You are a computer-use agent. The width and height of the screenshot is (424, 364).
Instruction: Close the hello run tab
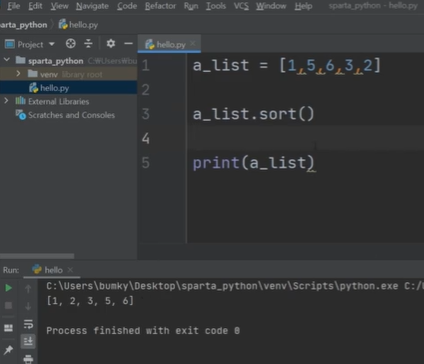(70, 270)
